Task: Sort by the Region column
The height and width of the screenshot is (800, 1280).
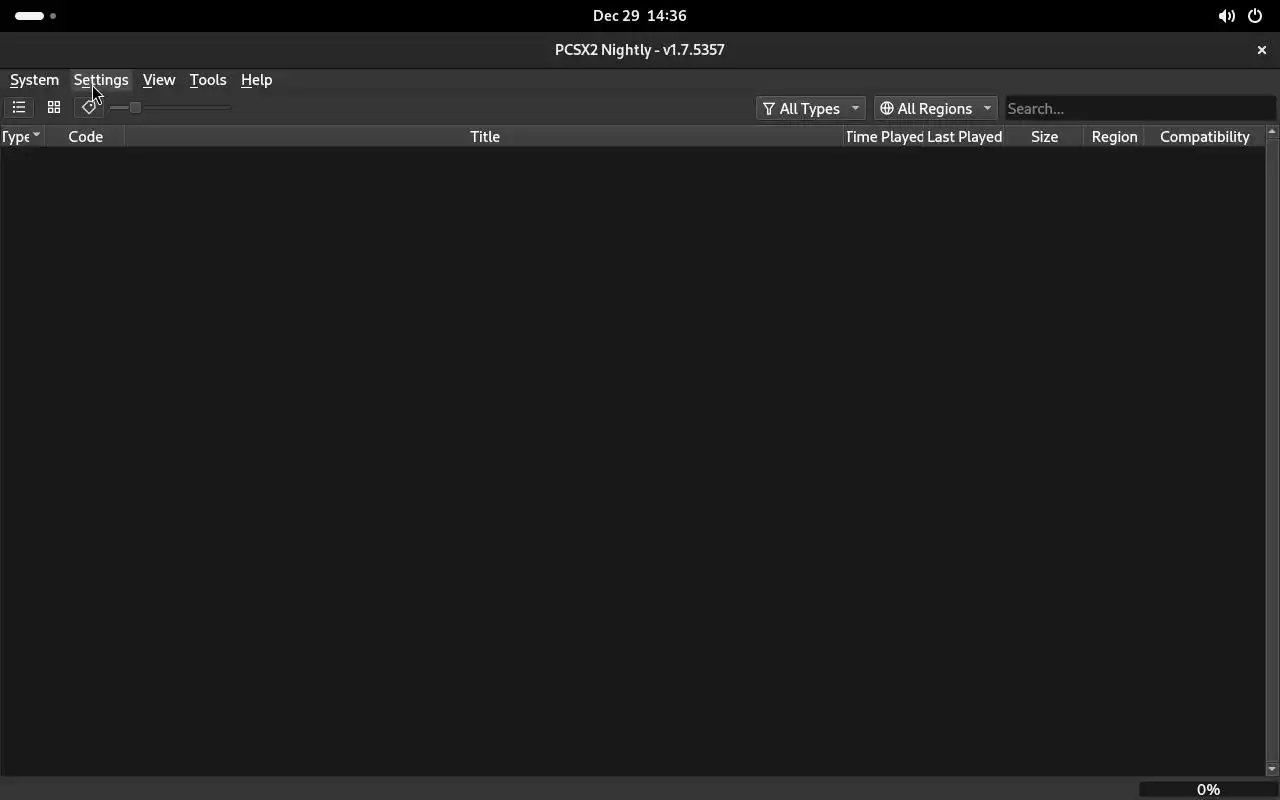Action: [1114, 137]
